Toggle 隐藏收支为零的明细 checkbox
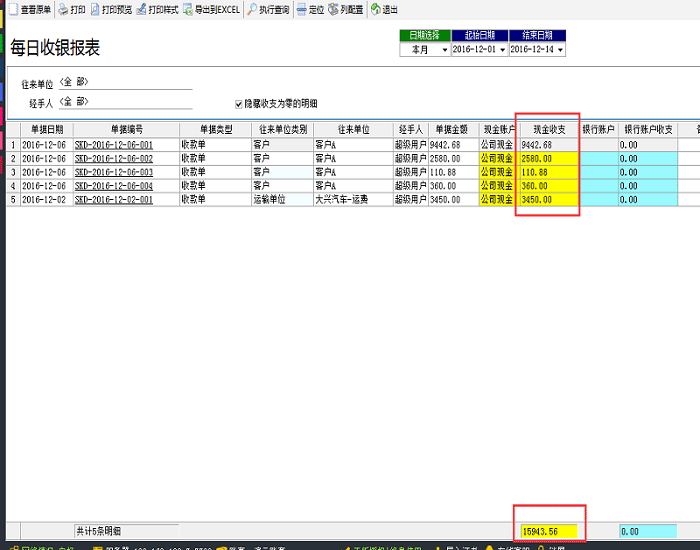 [x=238, y=103]
